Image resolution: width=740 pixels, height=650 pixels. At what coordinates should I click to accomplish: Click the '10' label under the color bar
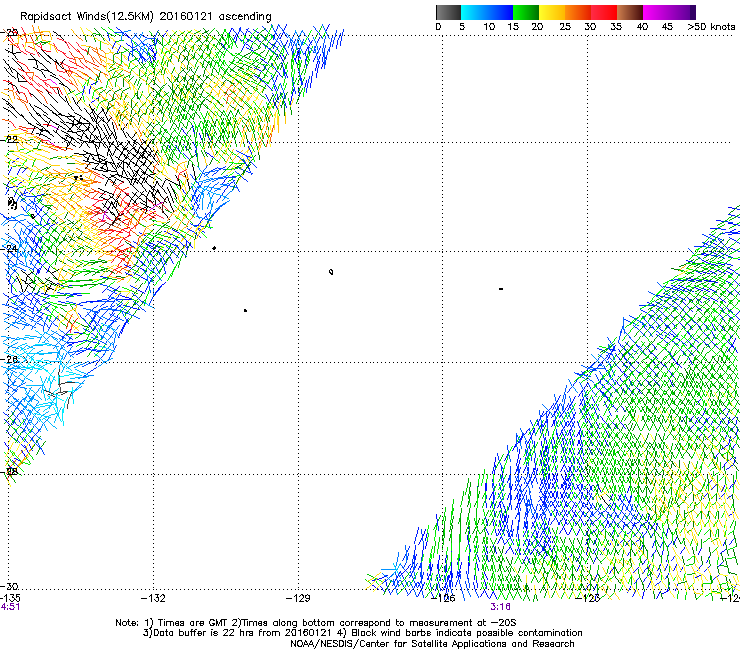pos(489,27)
